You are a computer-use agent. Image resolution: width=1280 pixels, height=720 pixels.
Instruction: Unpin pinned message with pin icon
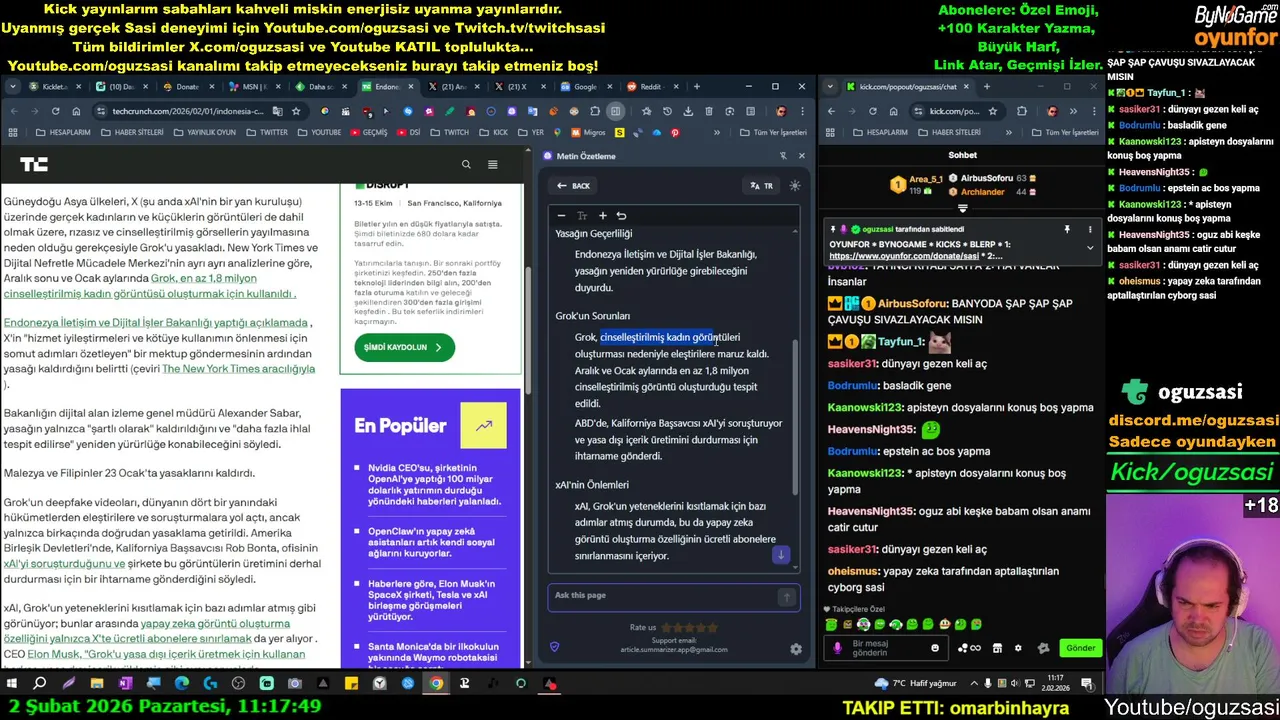[1066, 229]
